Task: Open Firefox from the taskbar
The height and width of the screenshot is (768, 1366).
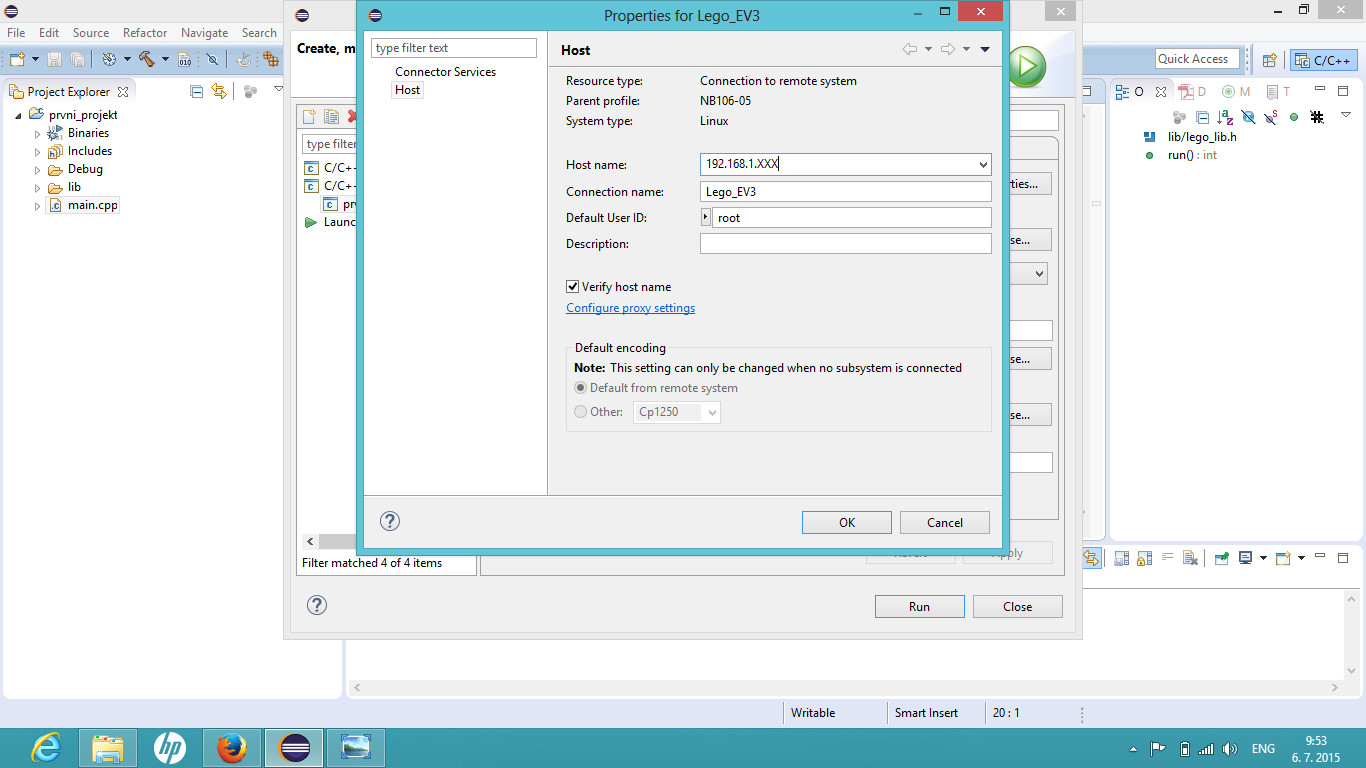Action: 231,747
